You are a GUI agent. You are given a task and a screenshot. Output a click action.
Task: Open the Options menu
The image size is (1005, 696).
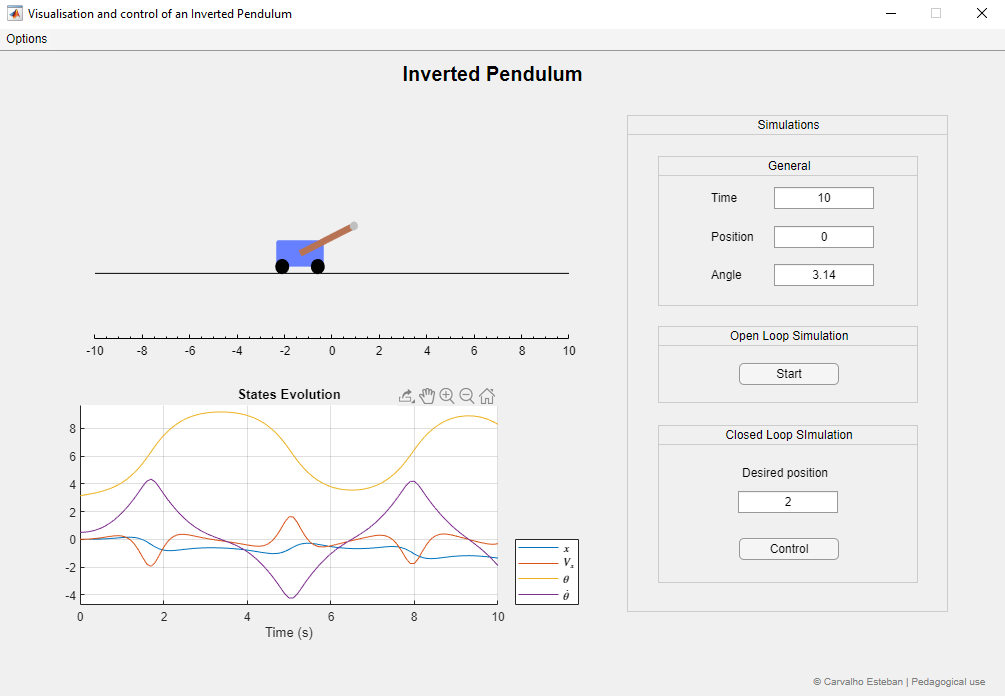pyautogui.click(x=27, y=39)
